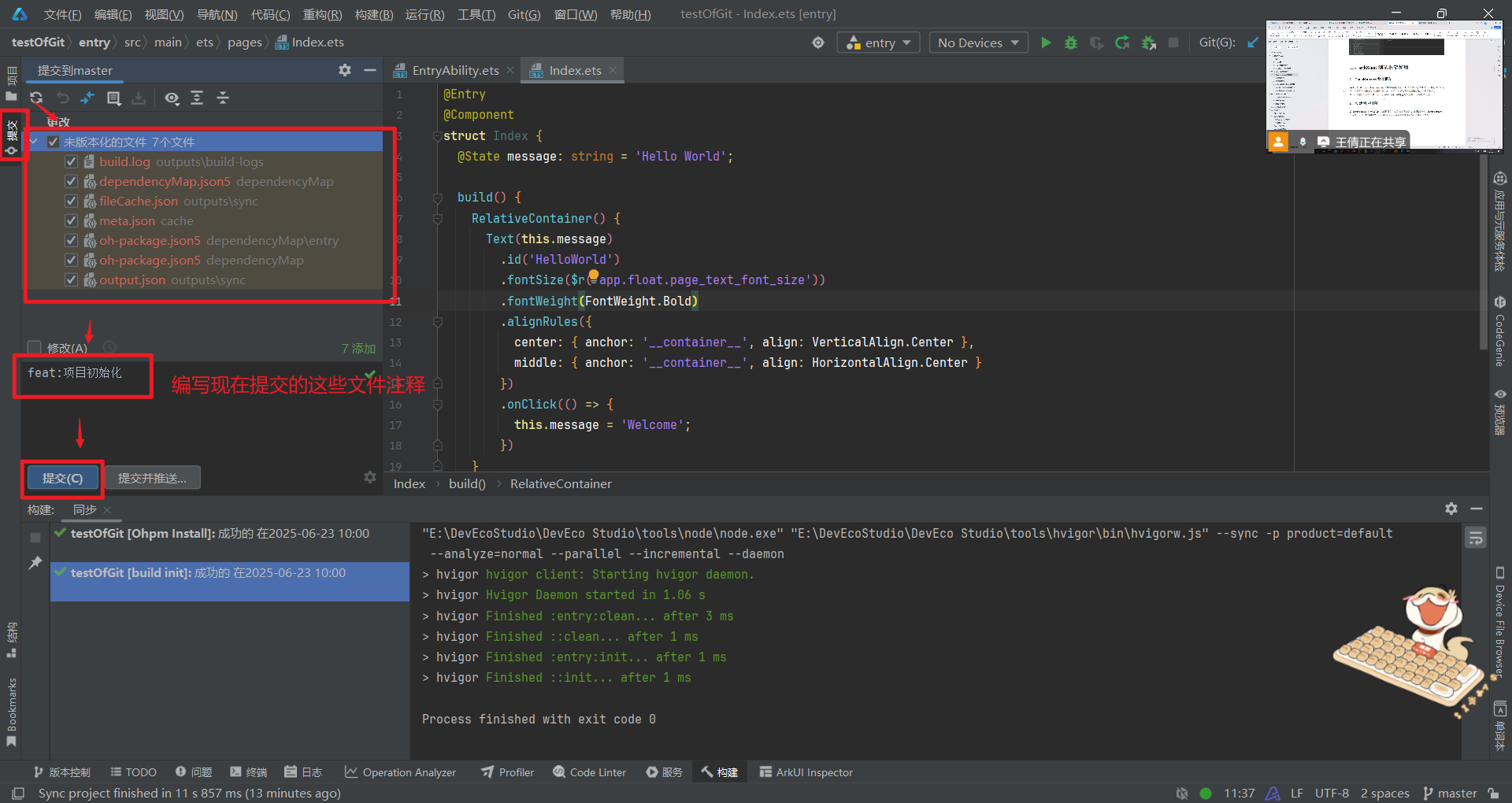Click the locate target icon beside the entry dropdown
This screenshot has height=803, width=1512.
tap(818, 43)
